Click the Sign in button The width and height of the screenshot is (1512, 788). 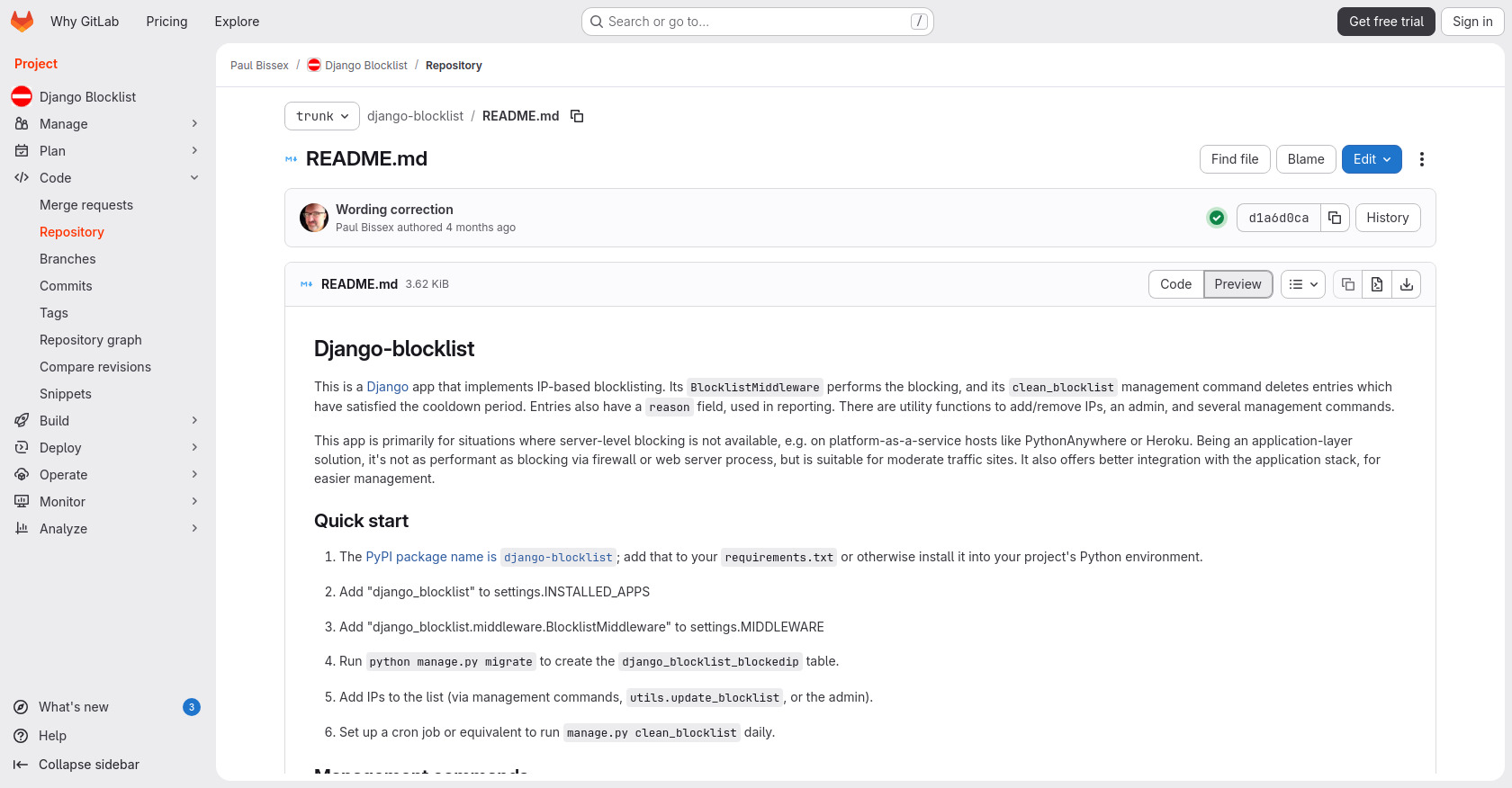click(x=1472, y=22)
